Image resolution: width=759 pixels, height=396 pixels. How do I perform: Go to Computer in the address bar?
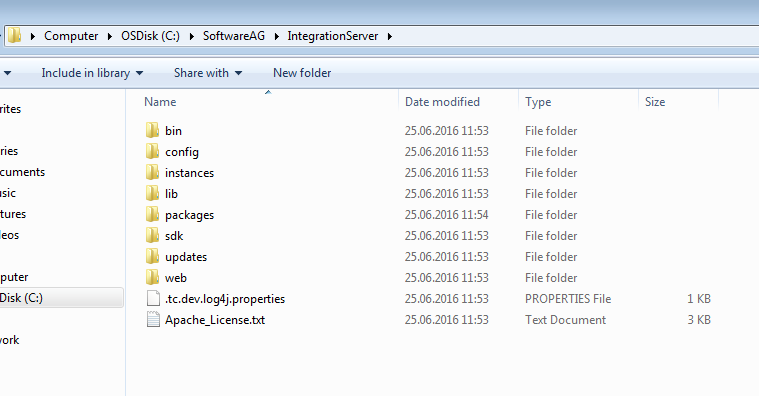tap(71, 36)
